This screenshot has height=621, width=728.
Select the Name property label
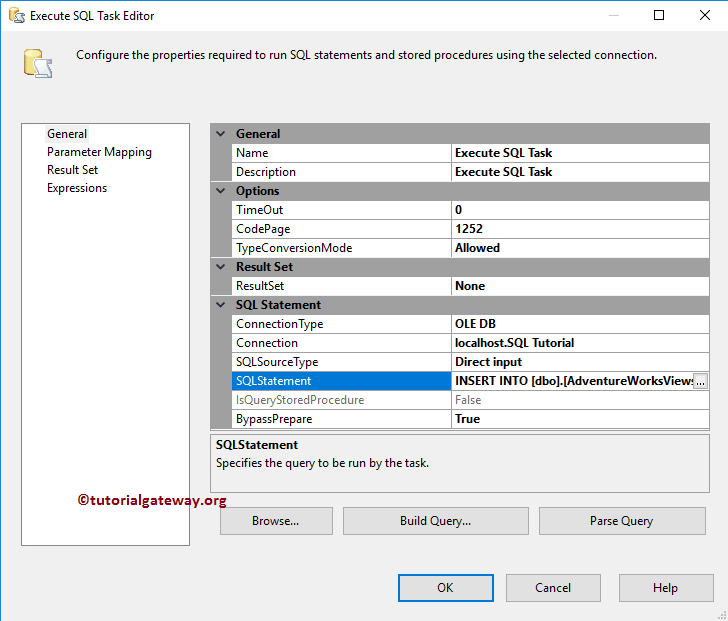(x=341, y=153)
